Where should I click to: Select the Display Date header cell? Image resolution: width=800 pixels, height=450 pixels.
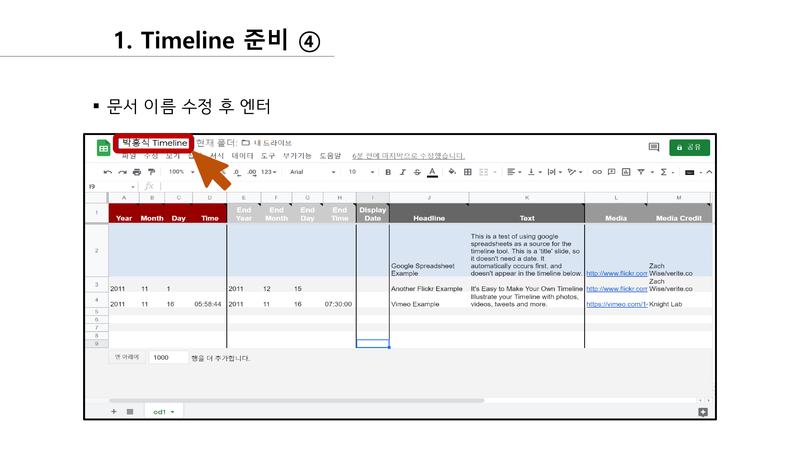372,213
